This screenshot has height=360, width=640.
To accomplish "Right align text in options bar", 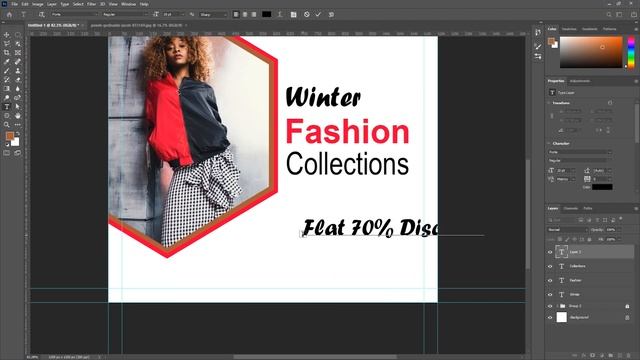I will click(254, 14).
